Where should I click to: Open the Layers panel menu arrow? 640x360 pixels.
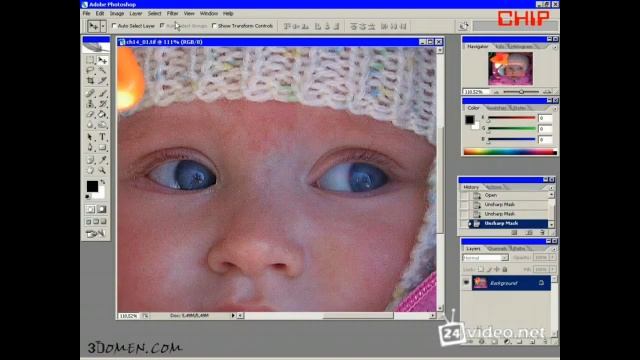click(x=553, y=249)
